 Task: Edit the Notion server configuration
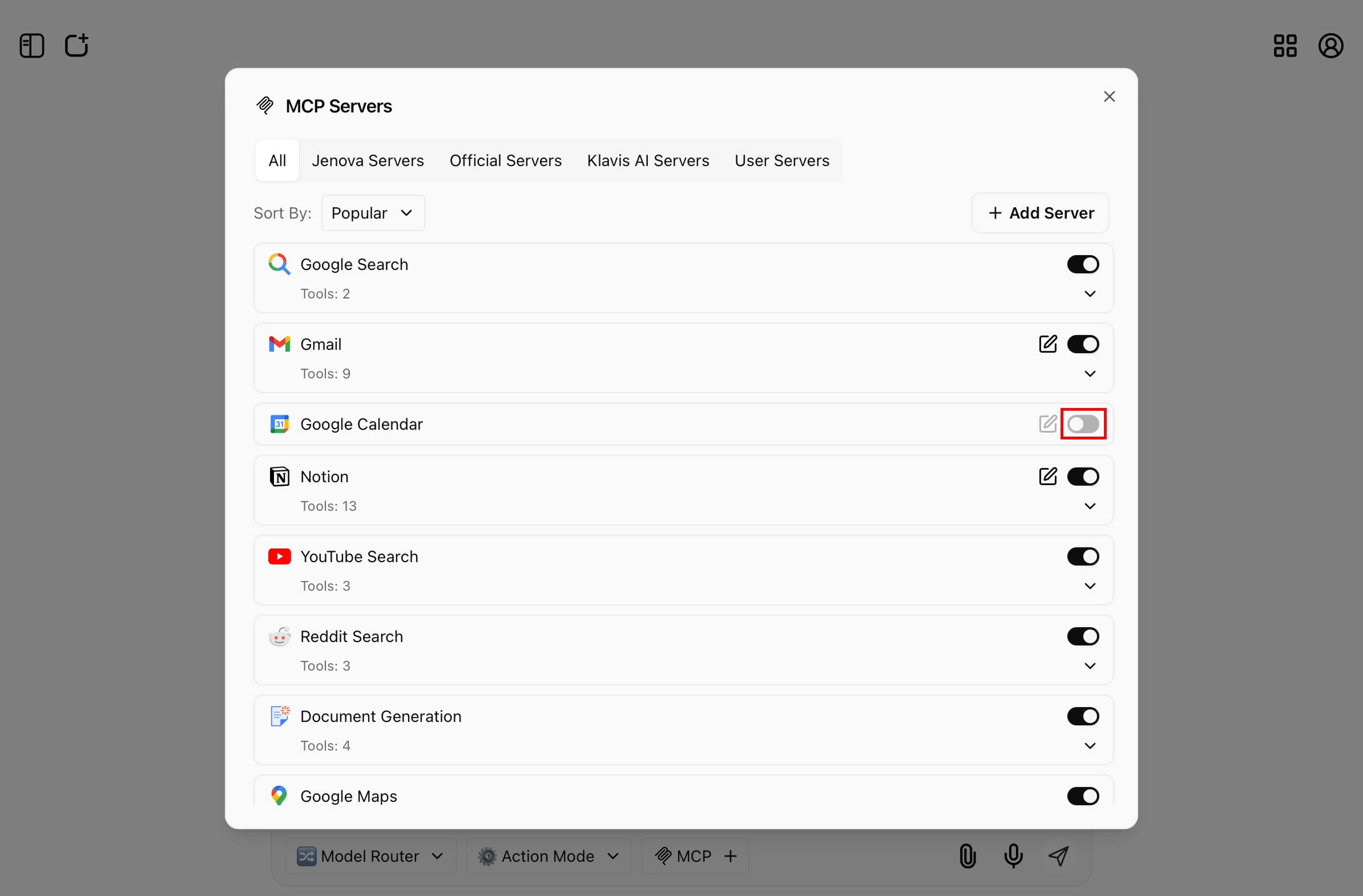[1047, 476]
